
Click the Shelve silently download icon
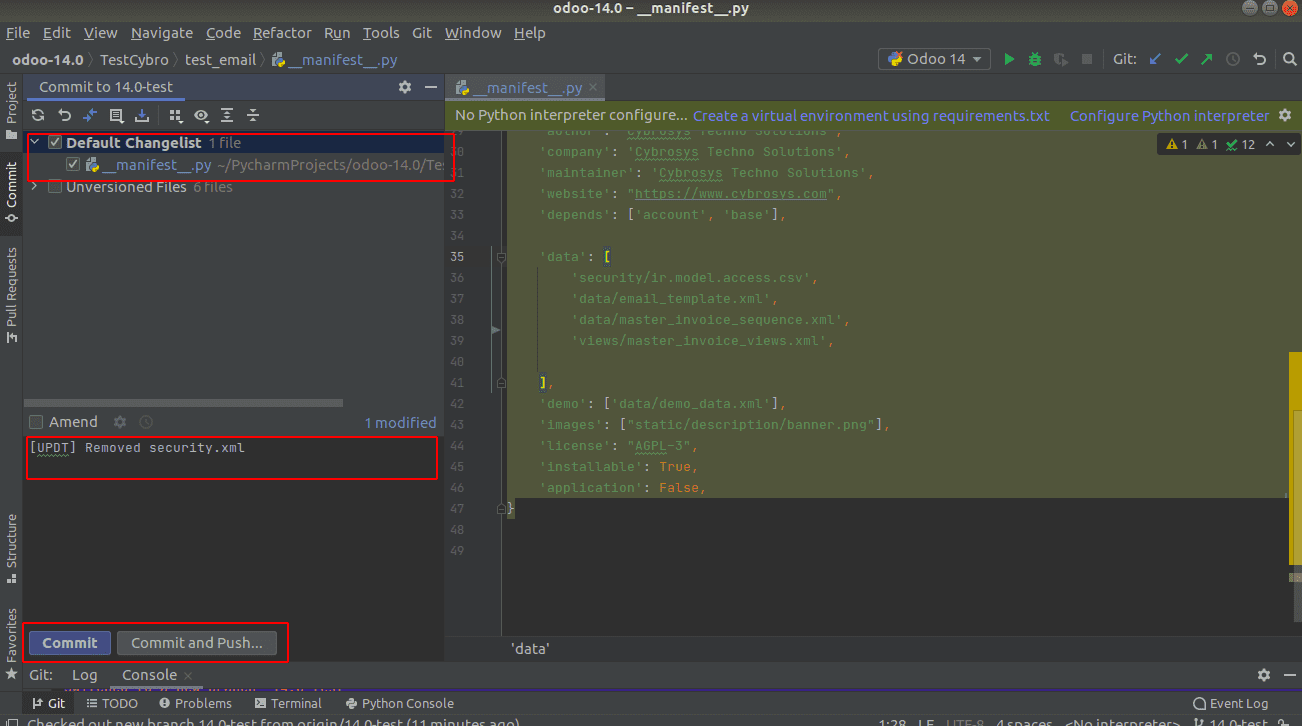coord(142,115)
